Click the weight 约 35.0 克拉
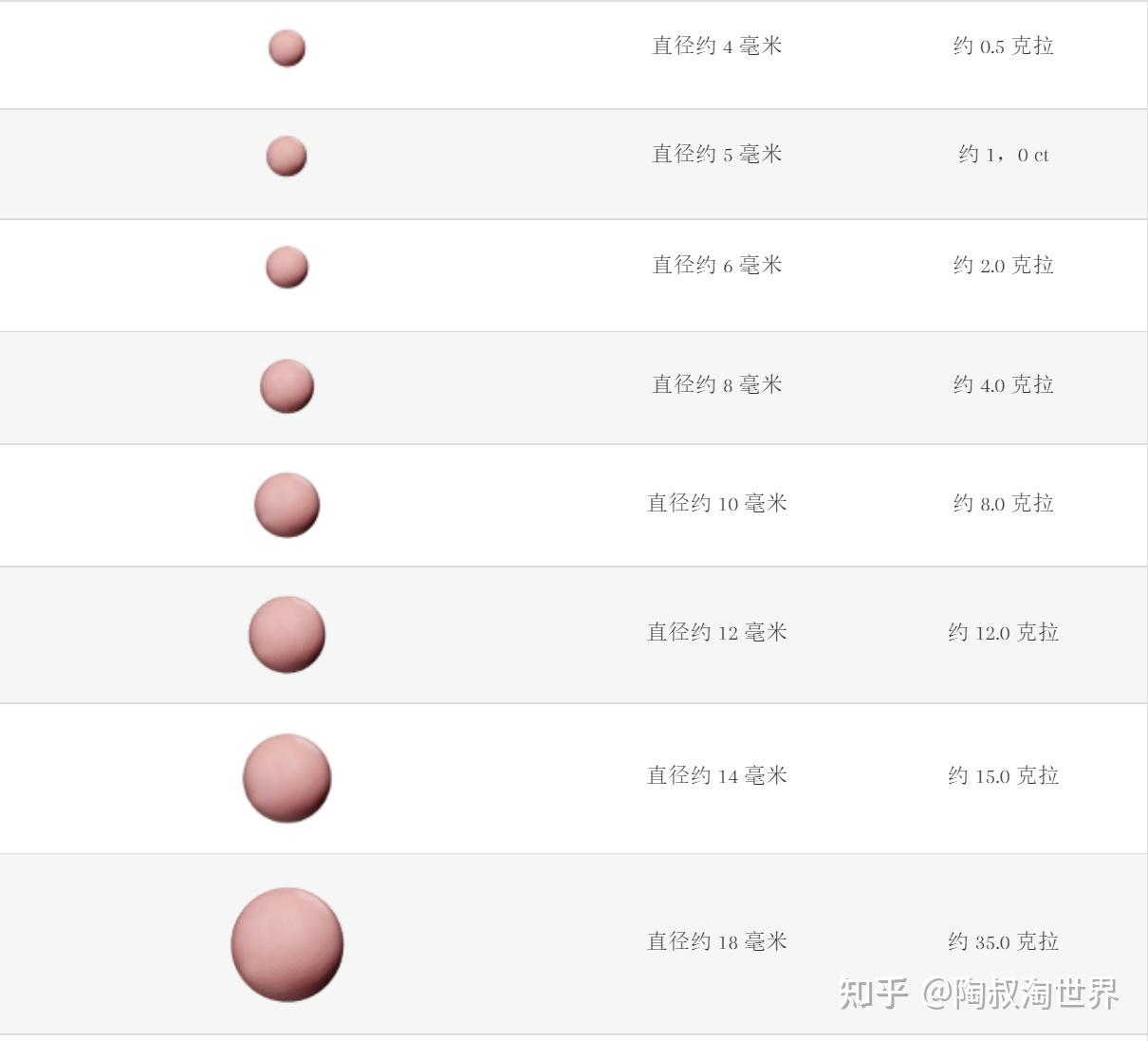The width and height of the screenshot is (1148, 1041). click(1004, 941)
